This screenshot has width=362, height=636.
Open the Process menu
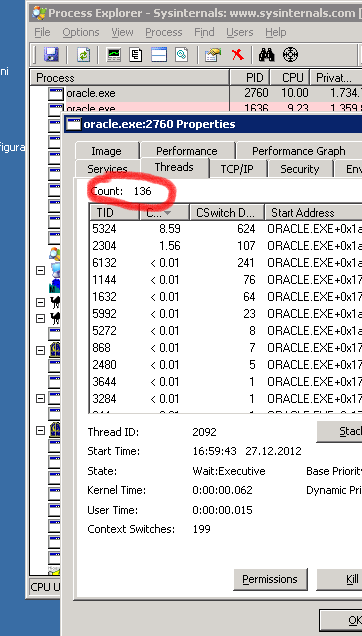[164, 32]
